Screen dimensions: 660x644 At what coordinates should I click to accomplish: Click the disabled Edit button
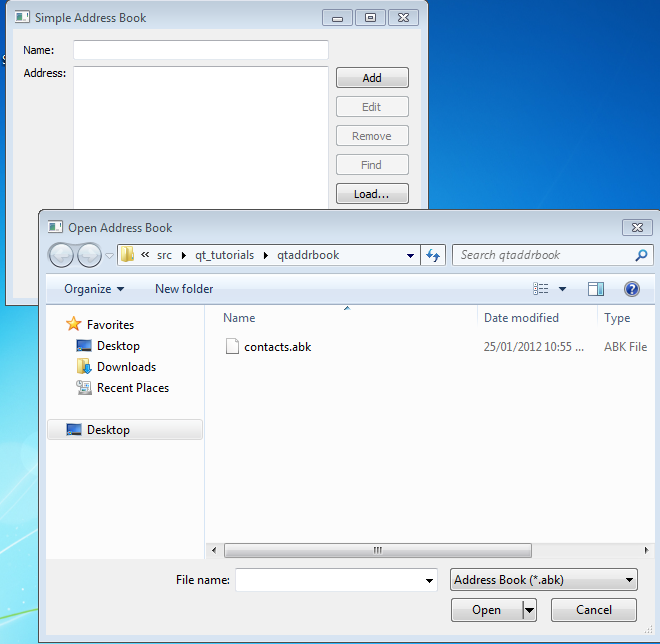click(372, 107)
